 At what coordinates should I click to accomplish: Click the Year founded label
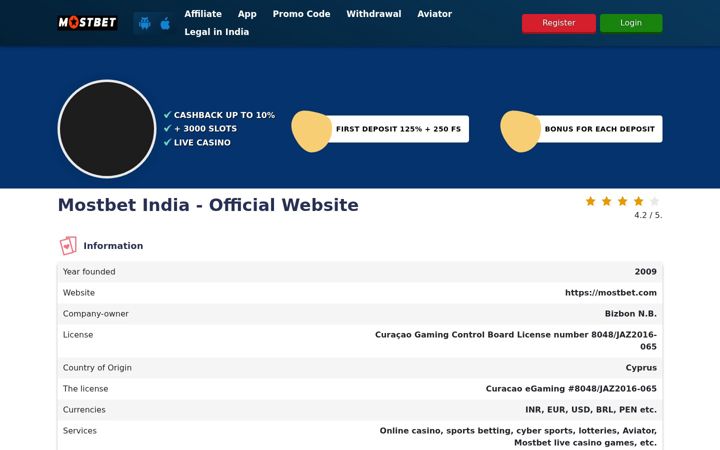89,271
